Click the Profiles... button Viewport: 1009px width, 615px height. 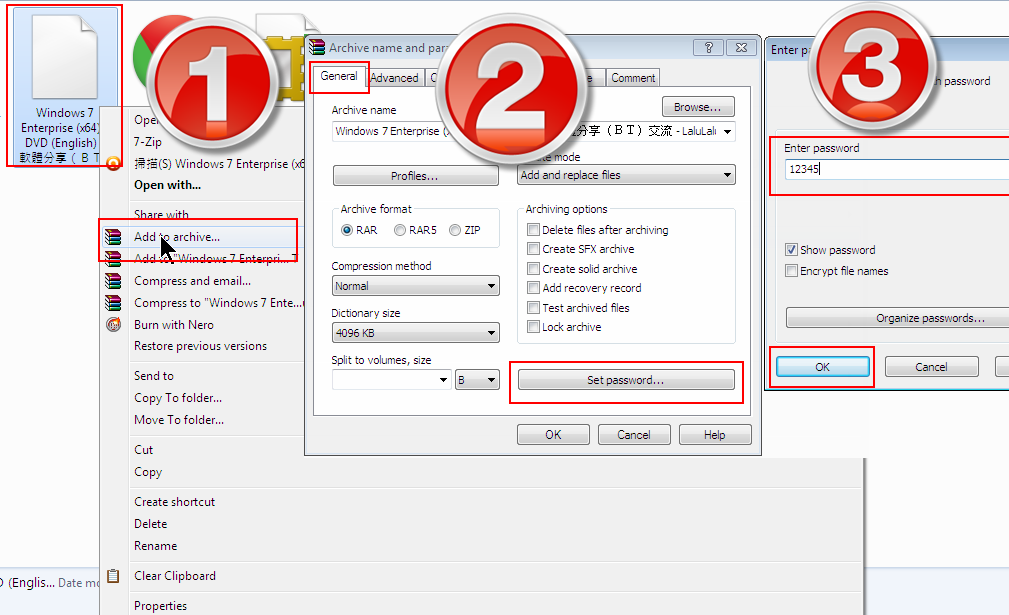(x=416, y=176)
